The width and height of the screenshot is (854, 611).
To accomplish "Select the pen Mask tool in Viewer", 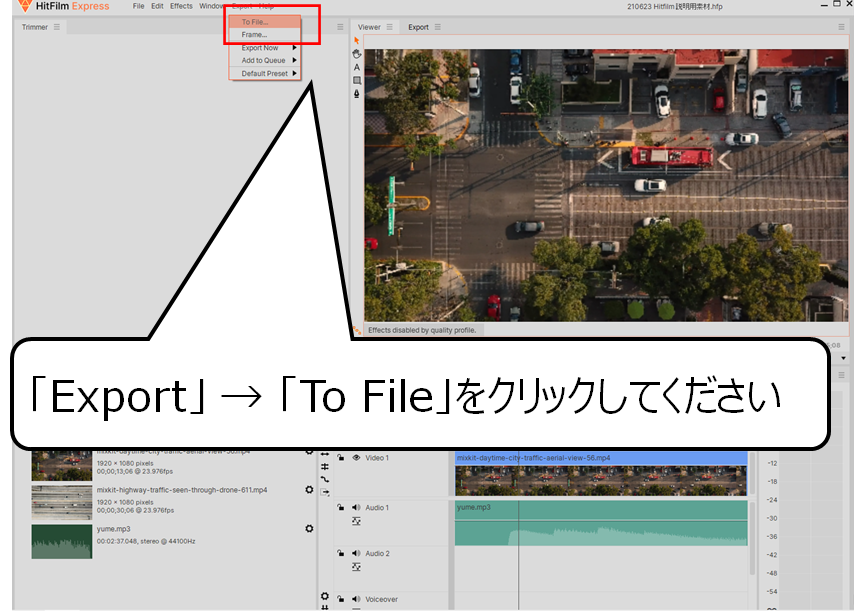I will (x=357, y=94).
